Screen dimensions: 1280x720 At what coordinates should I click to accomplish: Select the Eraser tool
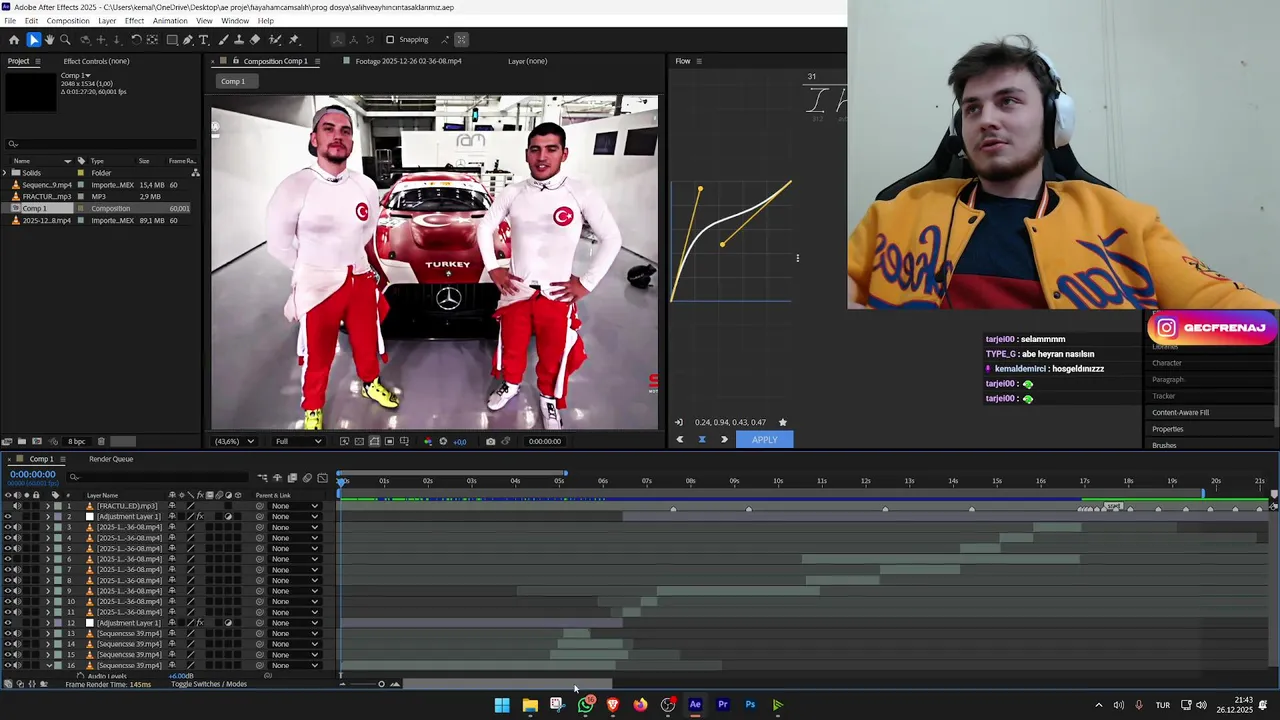point(255,40)
